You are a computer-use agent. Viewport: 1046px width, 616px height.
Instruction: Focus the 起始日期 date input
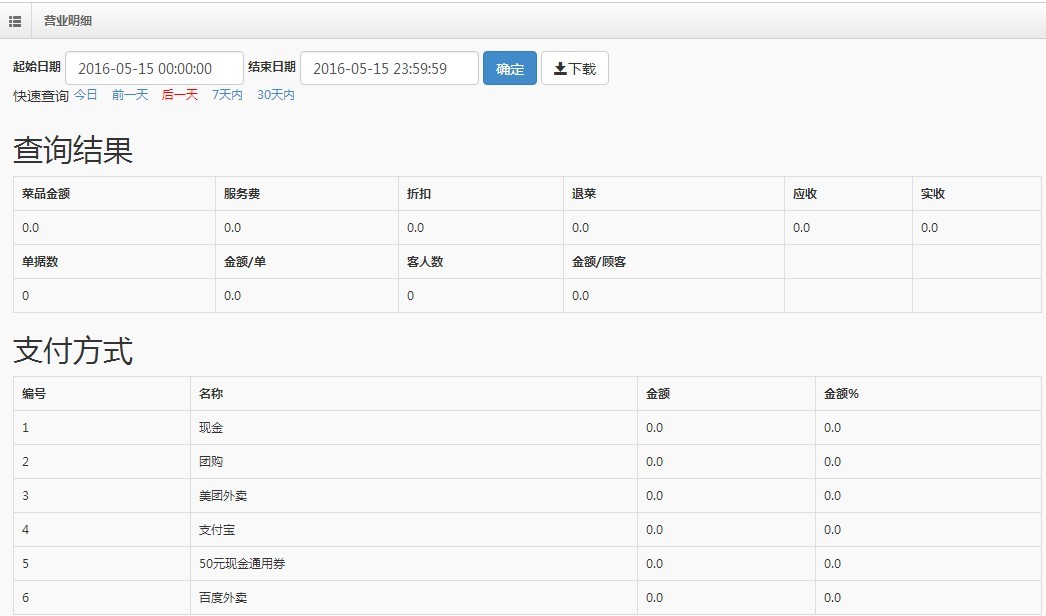[154, 68]
